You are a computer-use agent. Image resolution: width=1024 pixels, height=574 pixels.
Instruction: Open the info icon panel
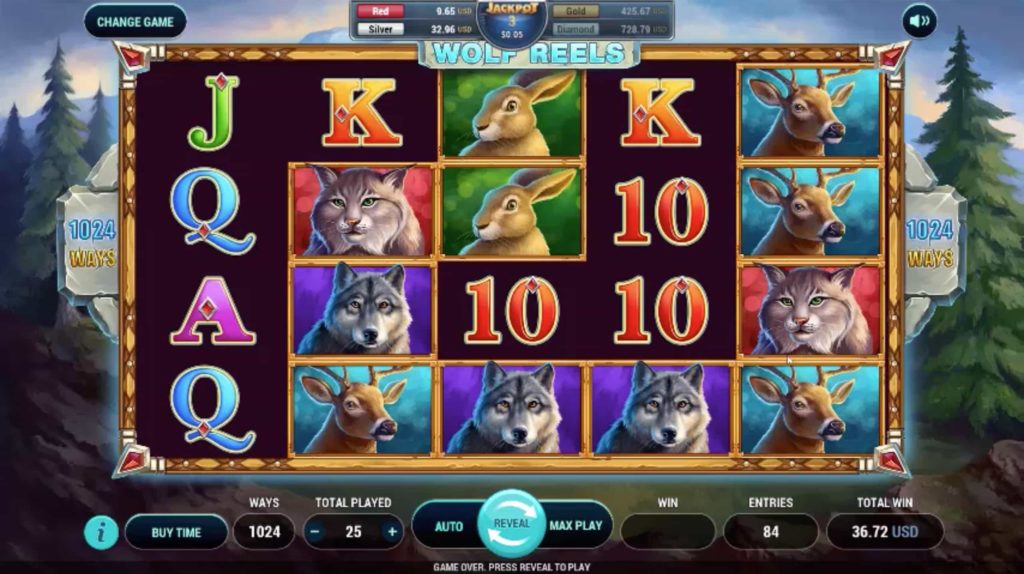[x=101, y=532]
